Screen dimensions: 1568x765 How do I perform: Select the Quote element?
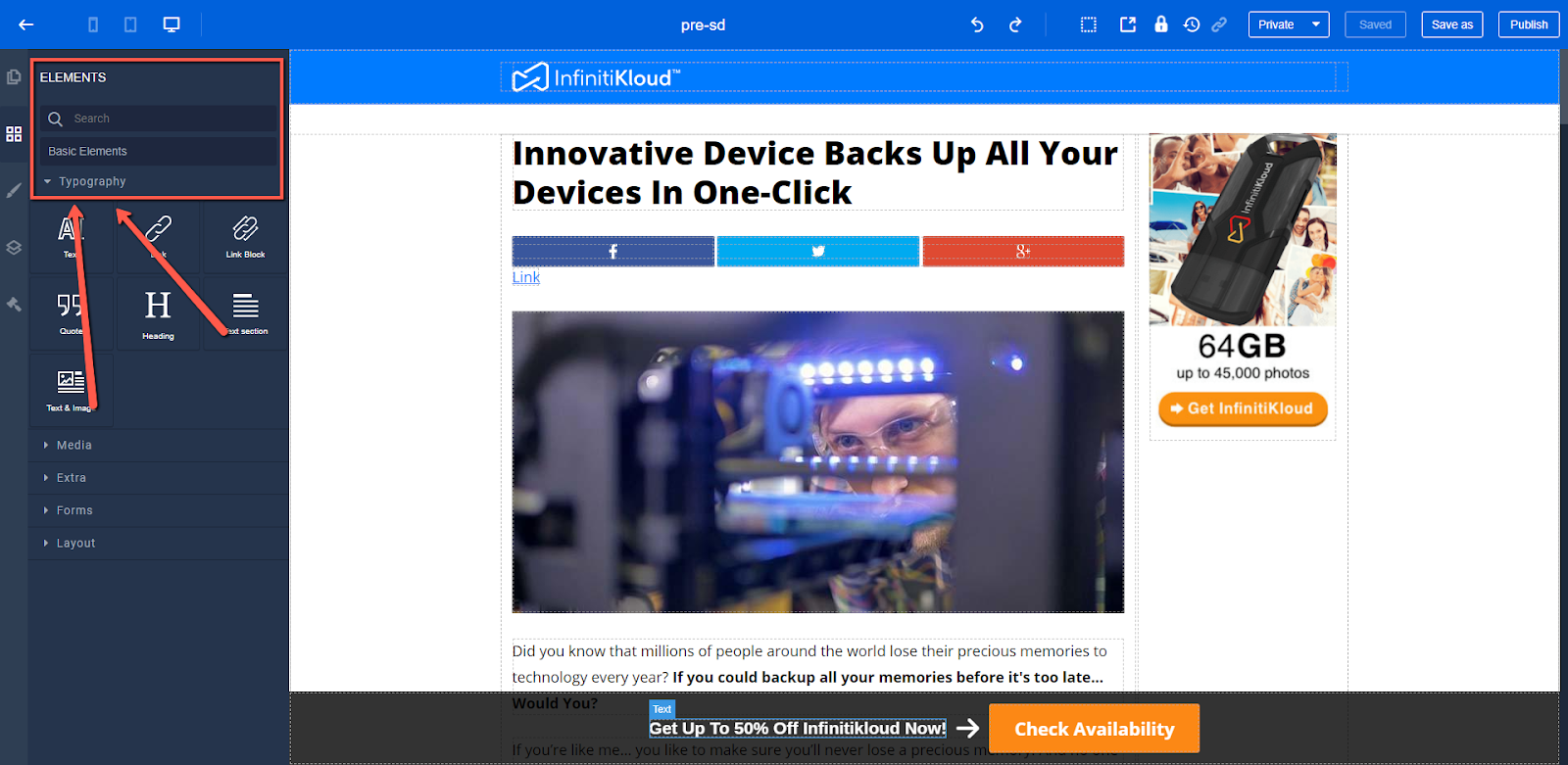pyautogui.click(x=71, y=313)
